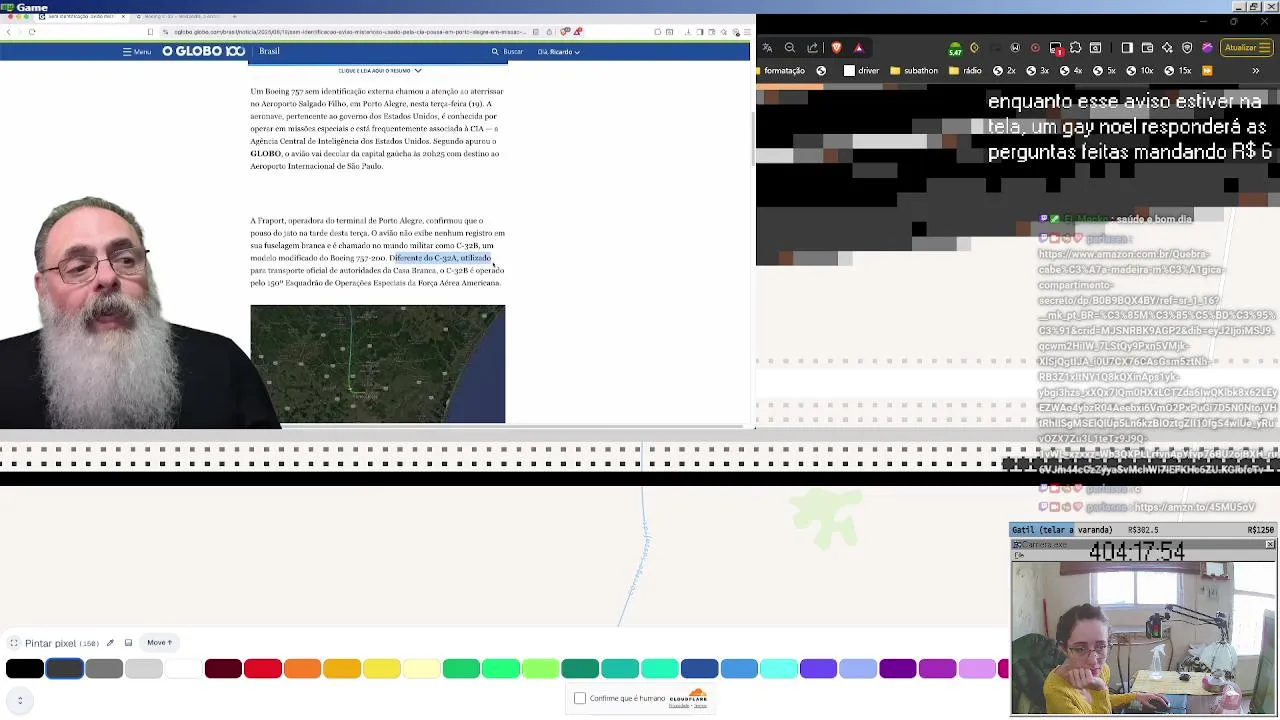Click the up-down expand palette button
Image resolution: width=1280 pixels, height=720 pixels.
pyautogui.click(x=19, y=700)
